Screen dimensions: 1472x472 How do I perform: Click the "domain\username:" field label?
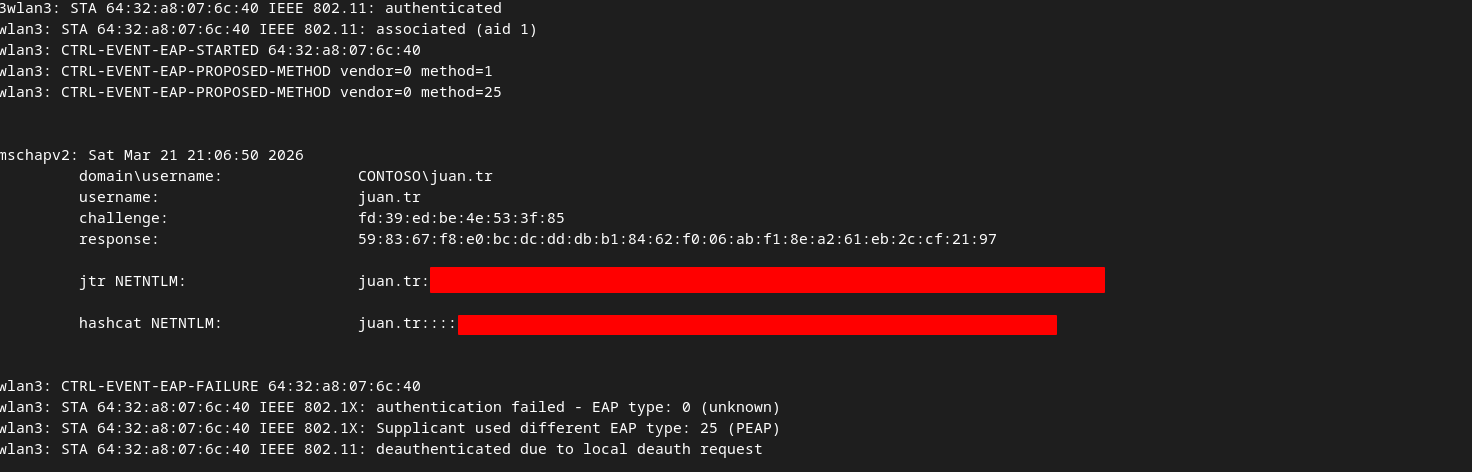click(151, 177)
